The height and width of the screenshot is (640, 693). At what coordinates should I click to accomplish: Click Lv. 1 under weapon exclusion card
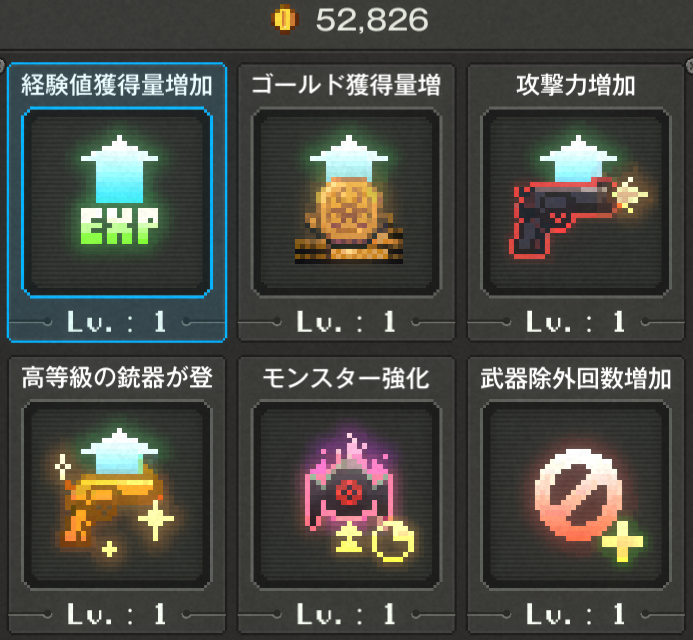[576, 614]
